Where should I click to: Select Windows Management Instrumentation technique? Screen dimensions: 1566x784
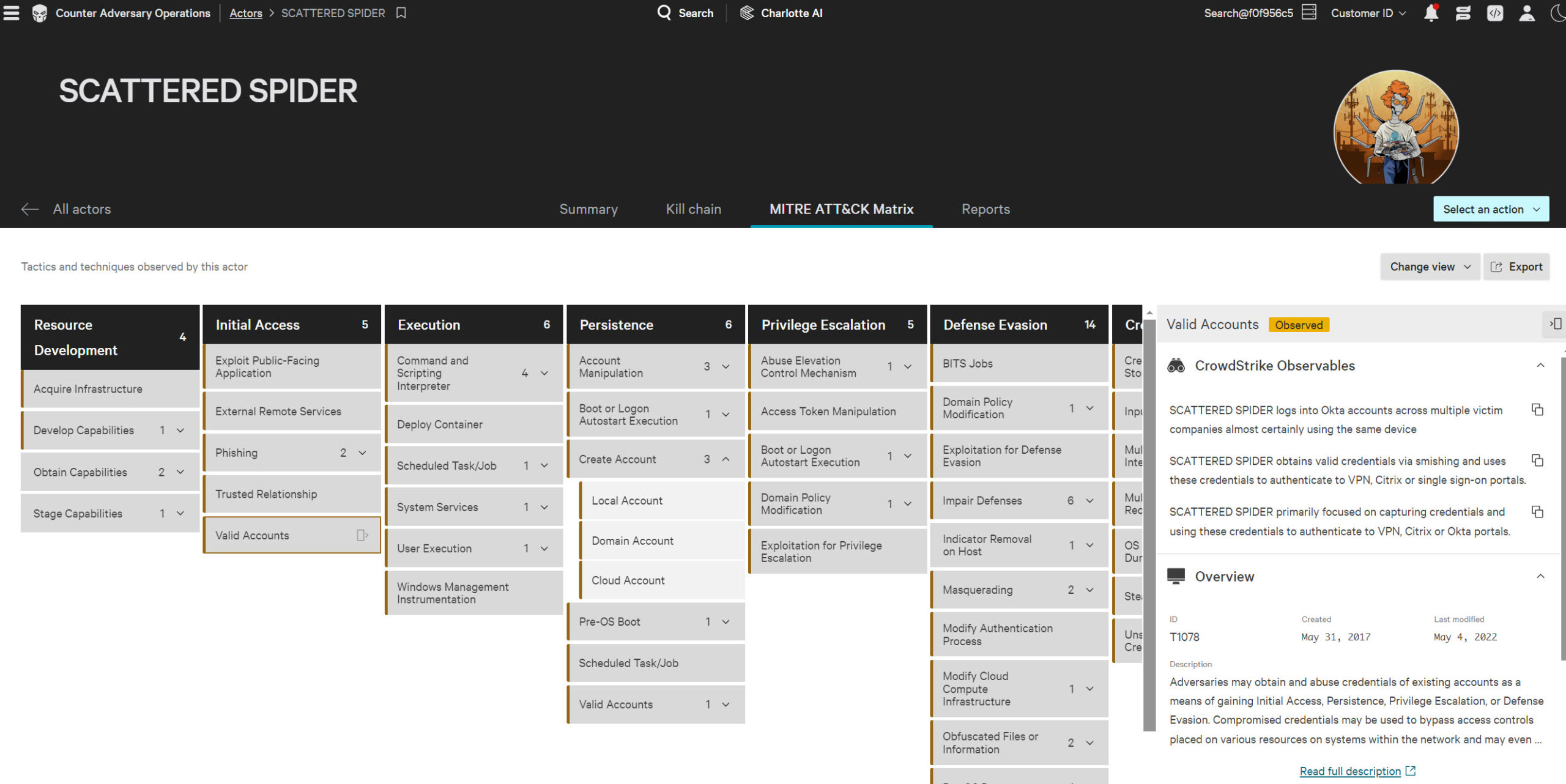point(474,593)
